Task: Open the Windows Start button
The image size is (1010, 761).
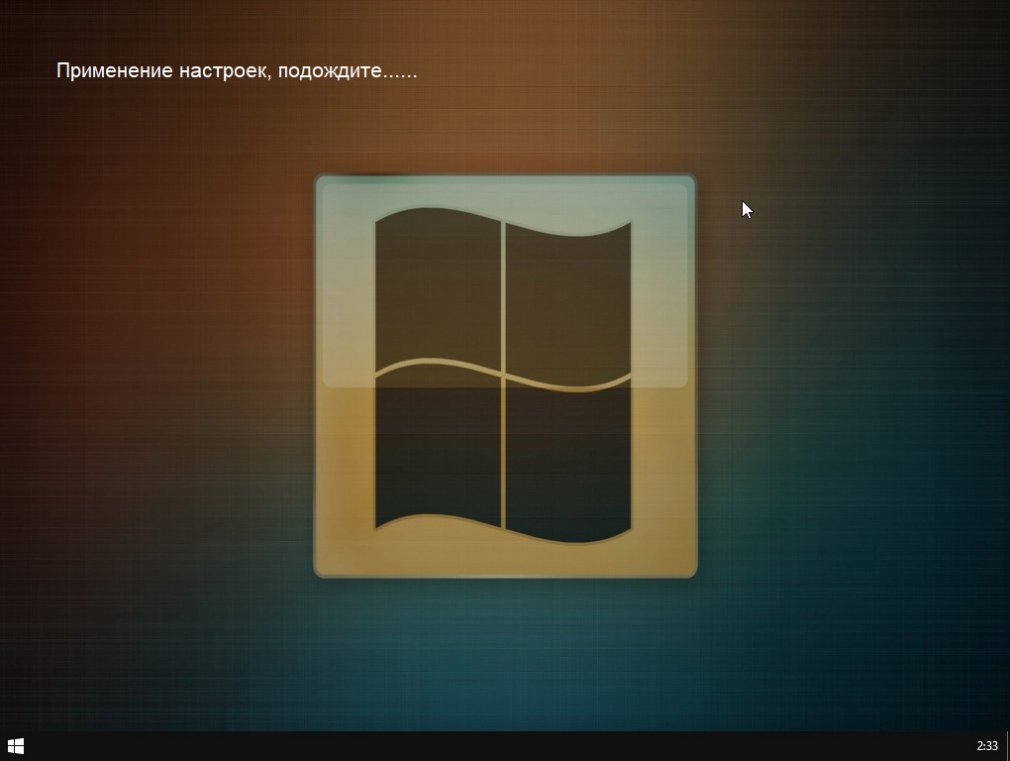Action: tap(15, 746)
